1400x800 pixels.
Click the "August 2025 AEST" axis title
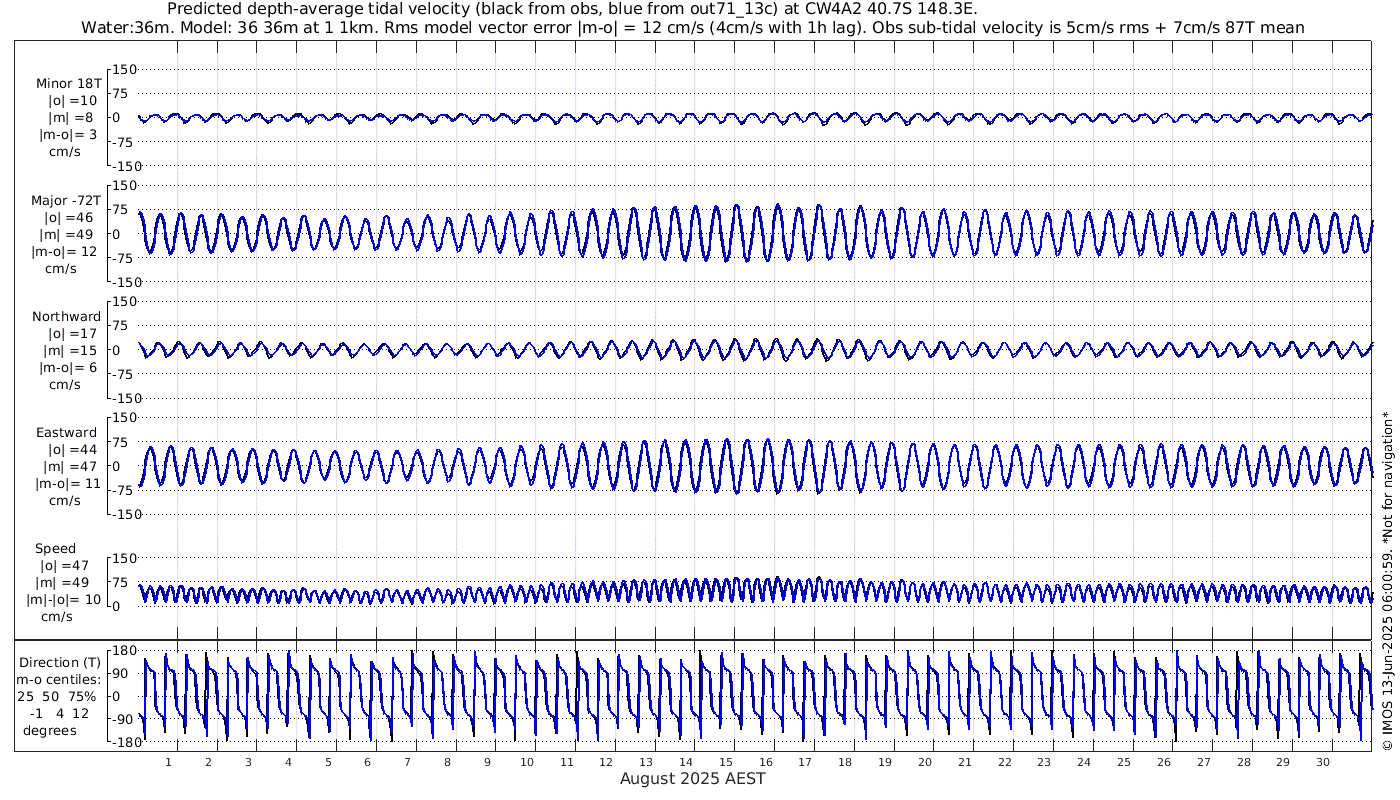(x=693, y=778)
